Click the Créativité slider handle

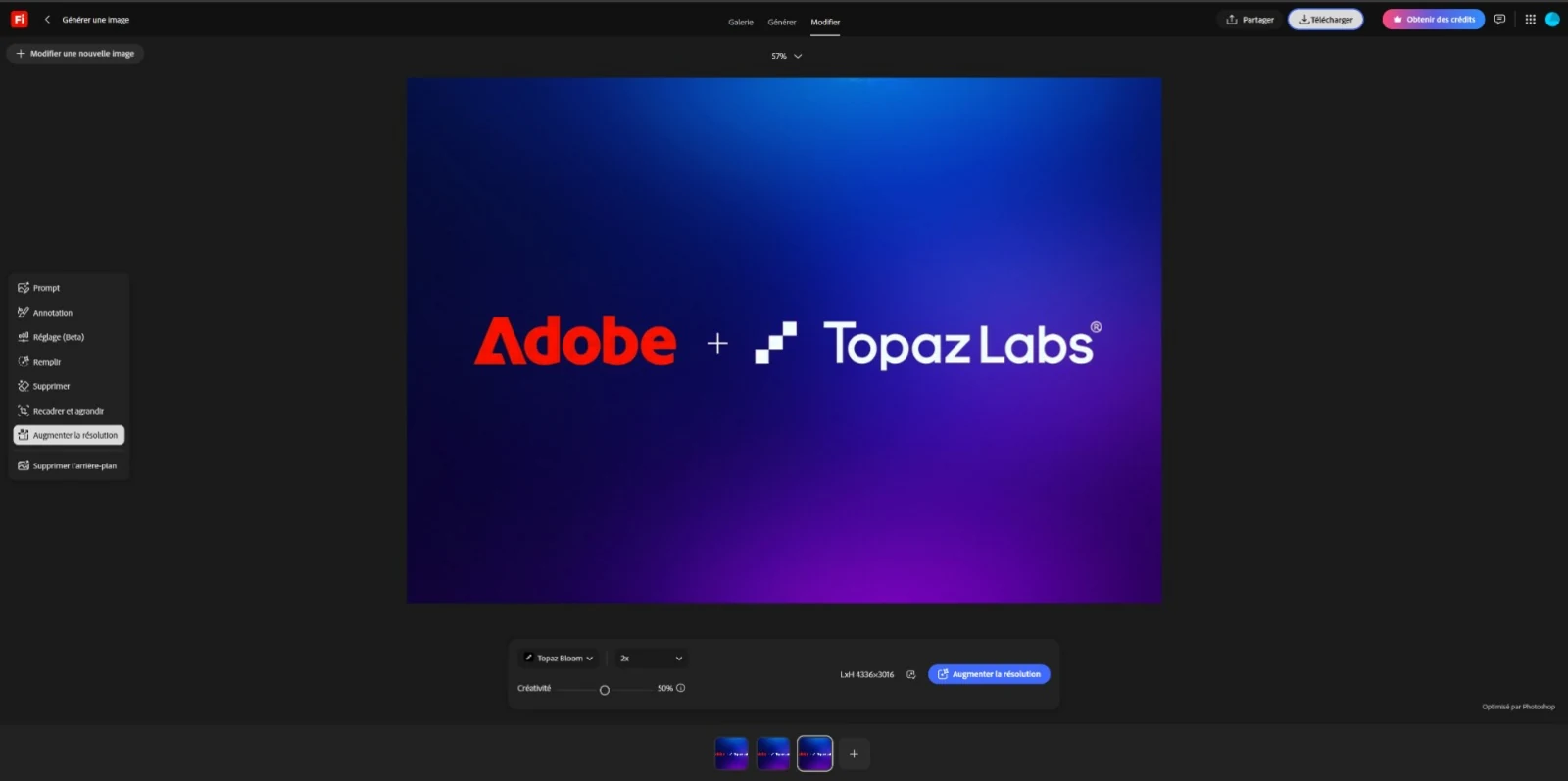click(x=605, y=690)
